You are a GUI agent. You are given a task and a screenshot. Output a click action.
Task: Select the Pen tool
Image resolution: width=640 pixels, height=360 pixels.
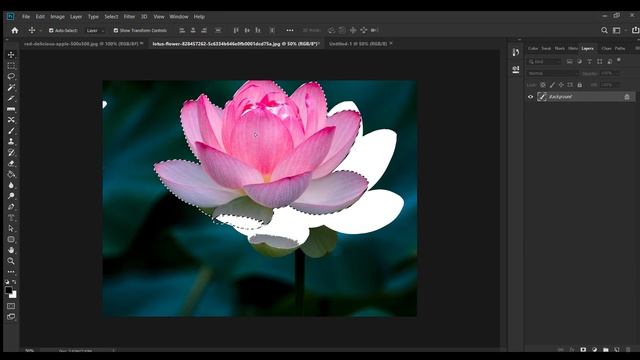11,207
